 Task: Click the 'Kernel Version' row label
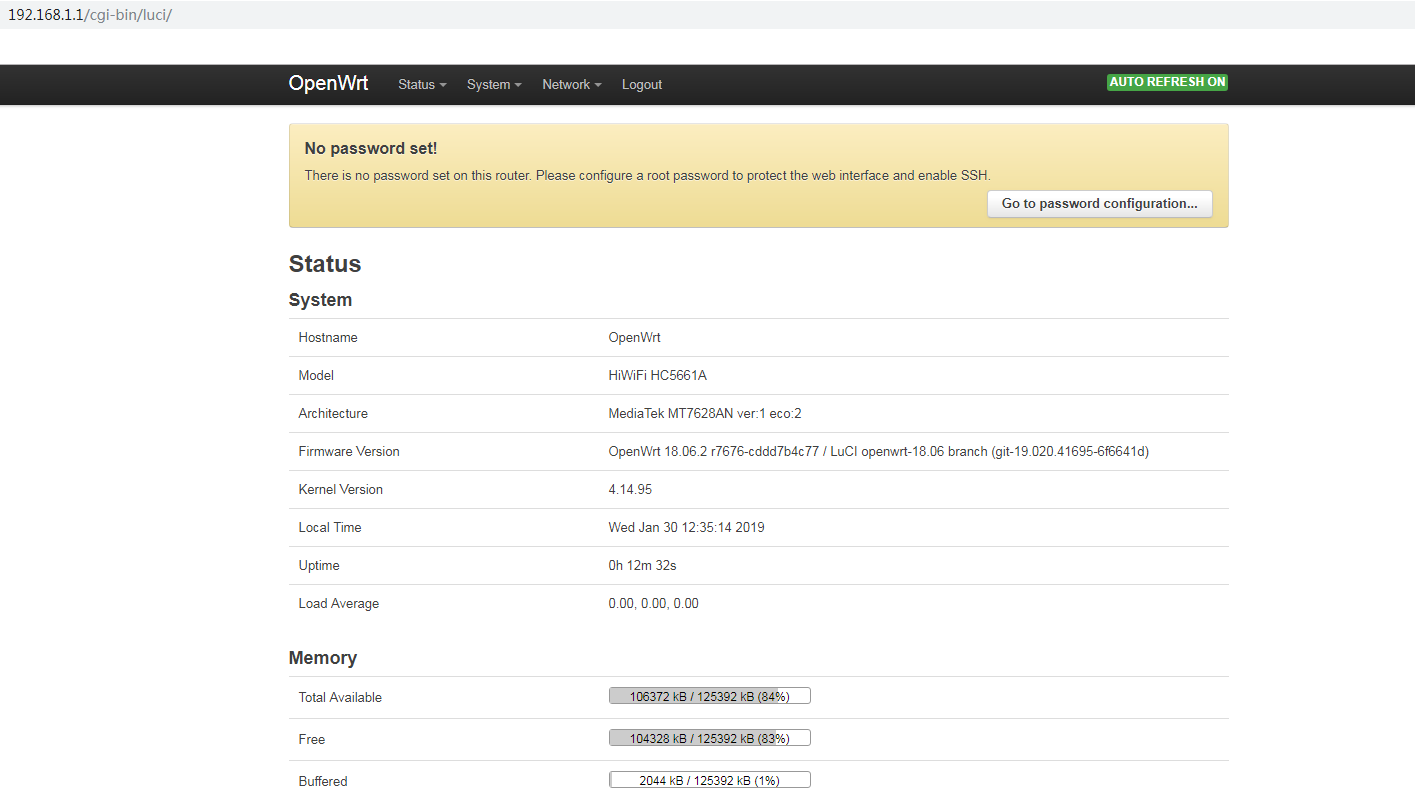(341, 490)
